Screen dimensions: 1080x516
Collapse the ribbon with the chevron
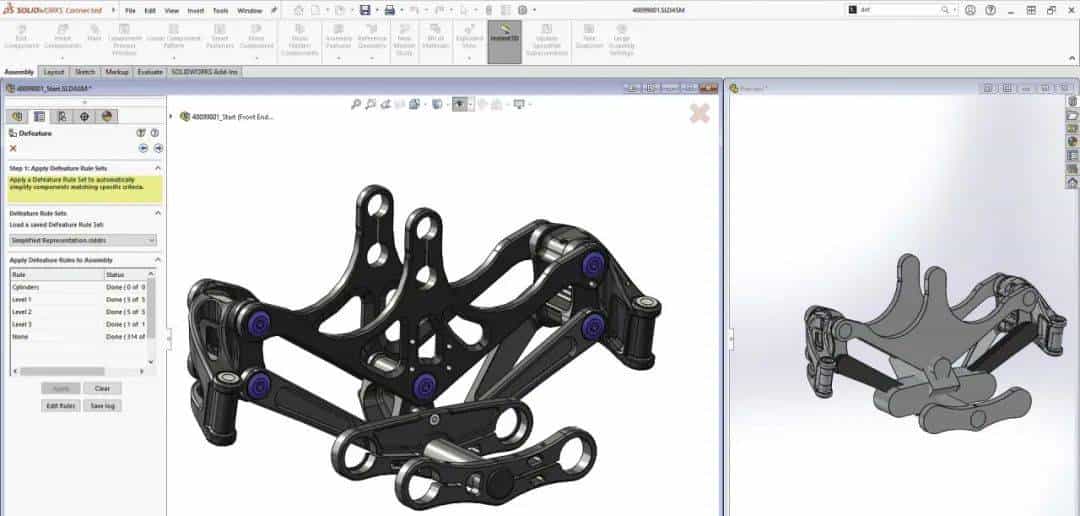click(1071, 59)
